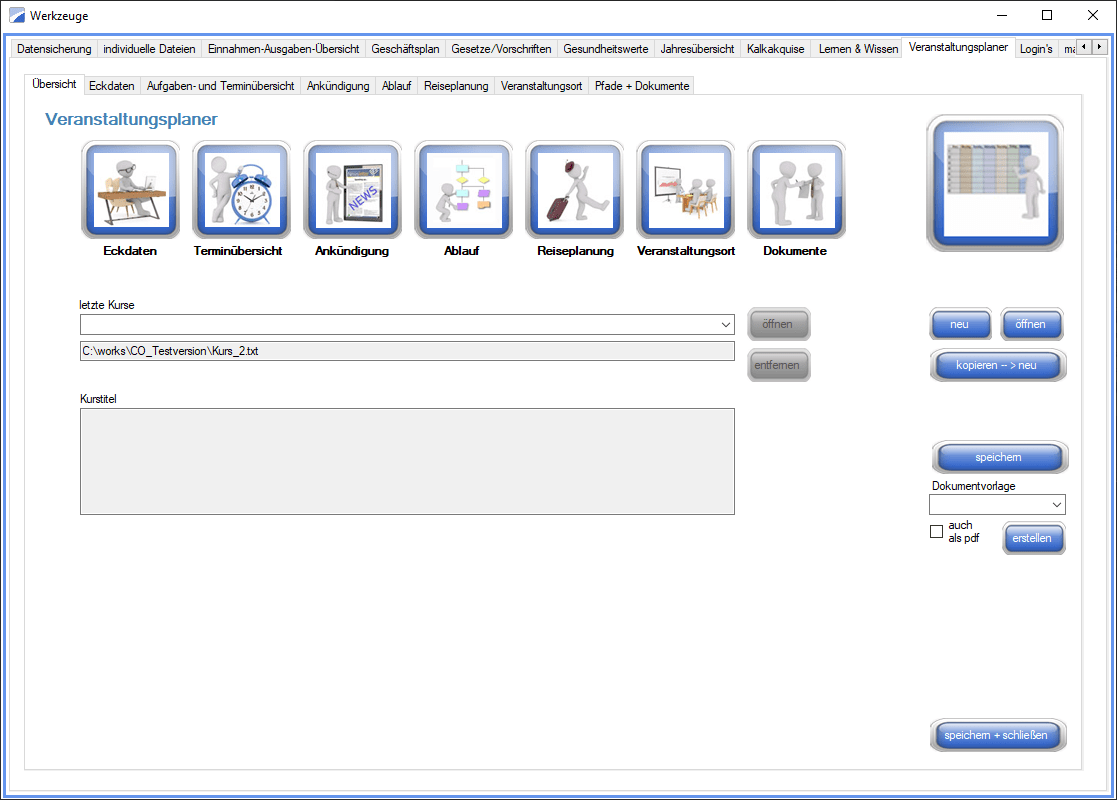The image size is (1117, 800).
Task: Click the 'erstellen' button
Action: [x=1033, y=538]
